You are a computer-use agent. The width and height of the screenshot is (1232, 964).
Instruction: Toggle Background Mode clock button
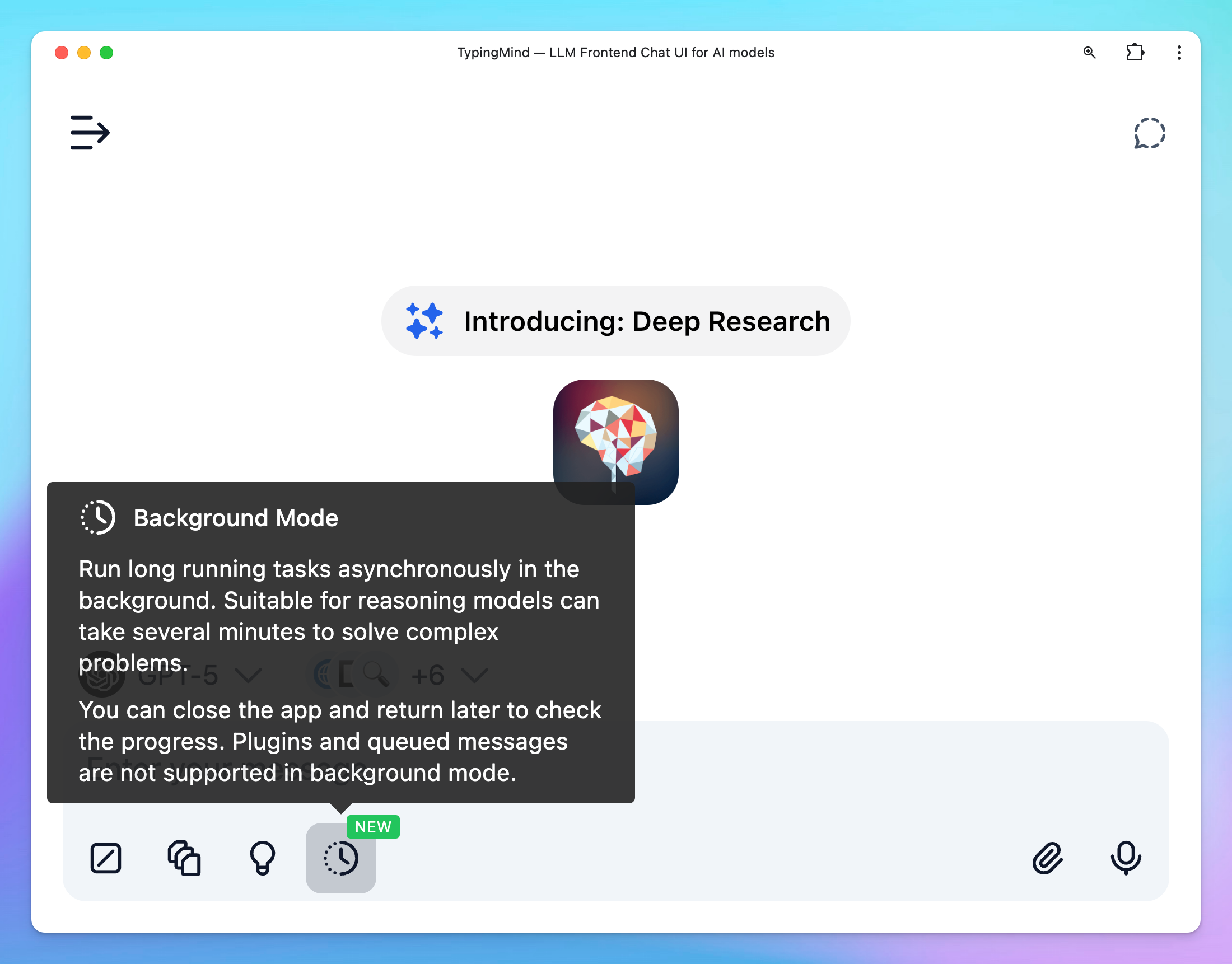[340, 858]
